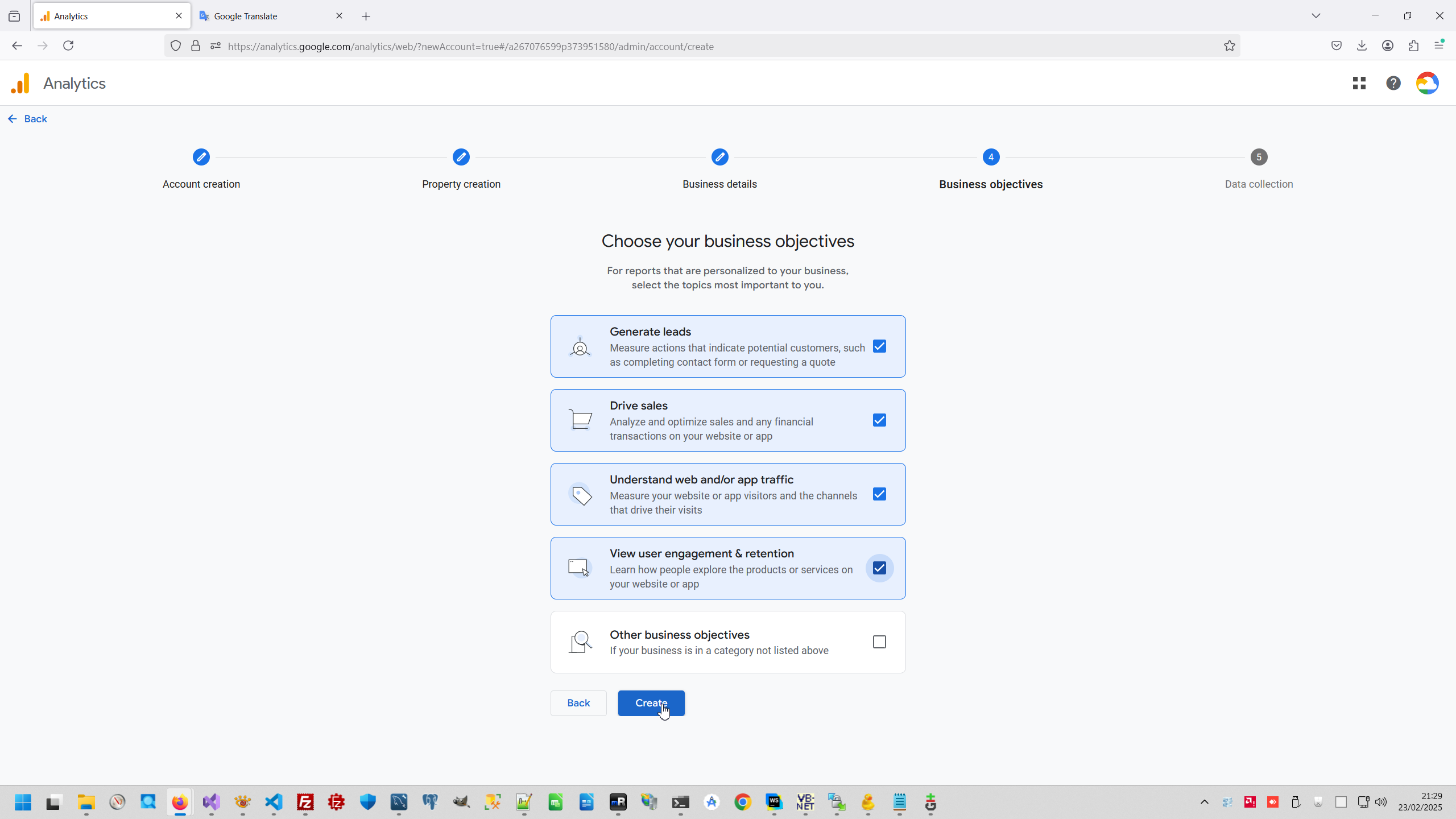This screenshot has width=1456, height=819.
Task: Bookmark this page with the star icon
Action: pos(1230,46)
